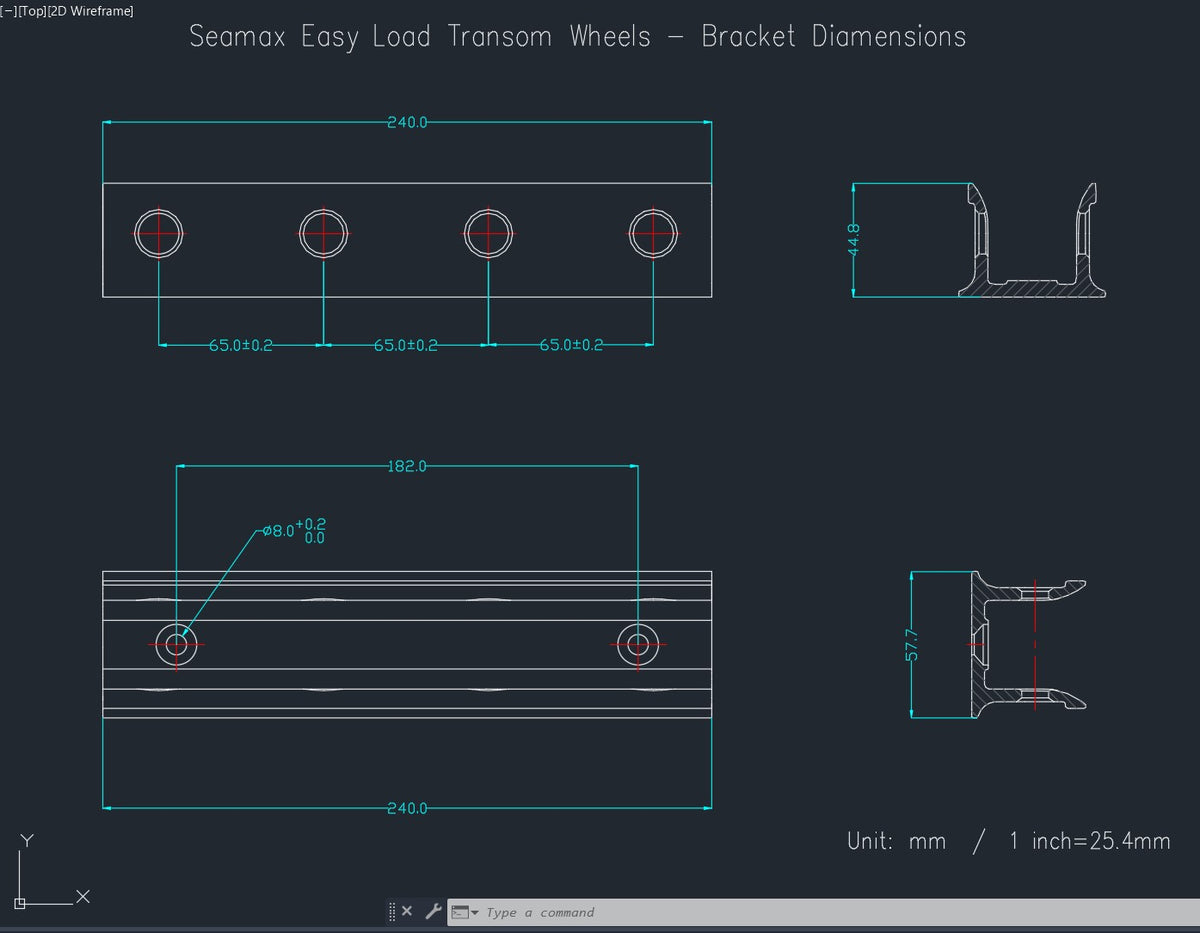Select the 182.0 dimension text

(x=407, y=466)
